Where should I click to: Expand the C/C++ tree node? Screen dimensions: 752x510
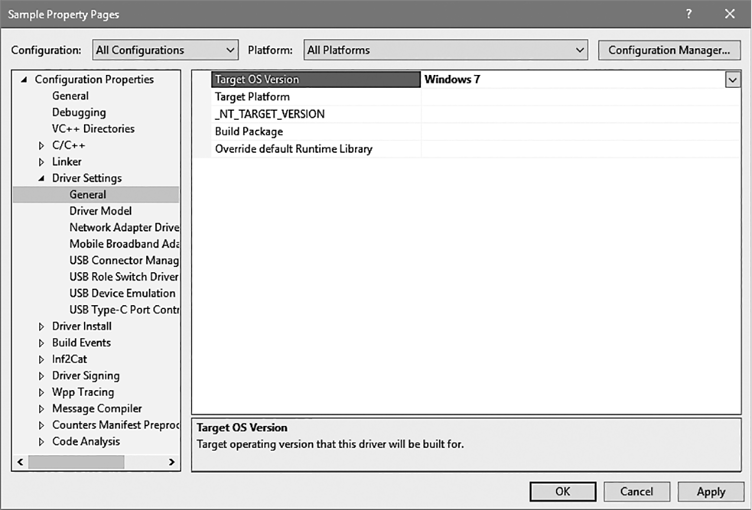click(41, 145)
